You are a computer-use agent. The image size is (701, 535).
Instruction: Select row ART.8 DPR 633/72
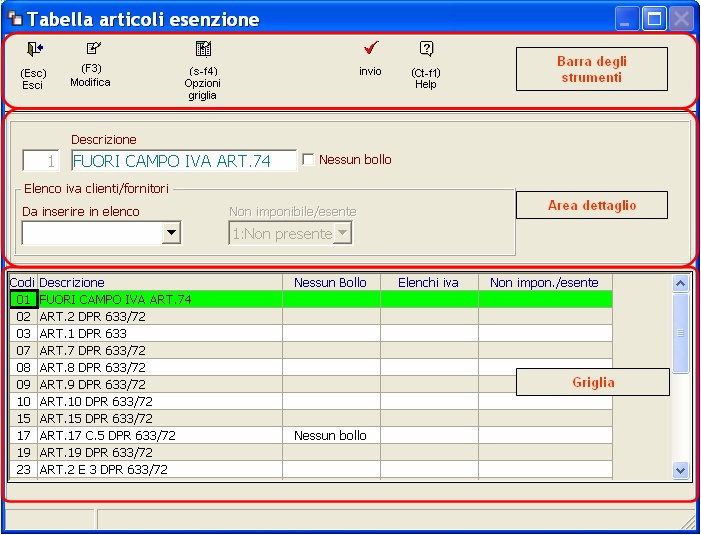(311, 367)
